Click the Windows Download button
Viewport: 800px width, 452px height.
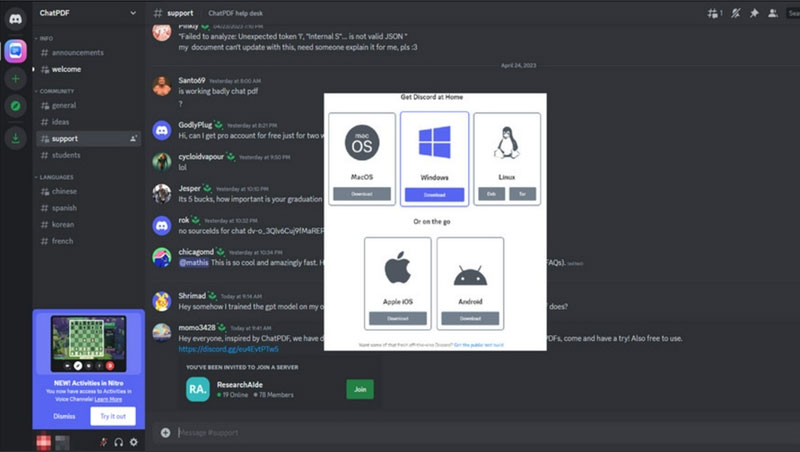[434, 194]
